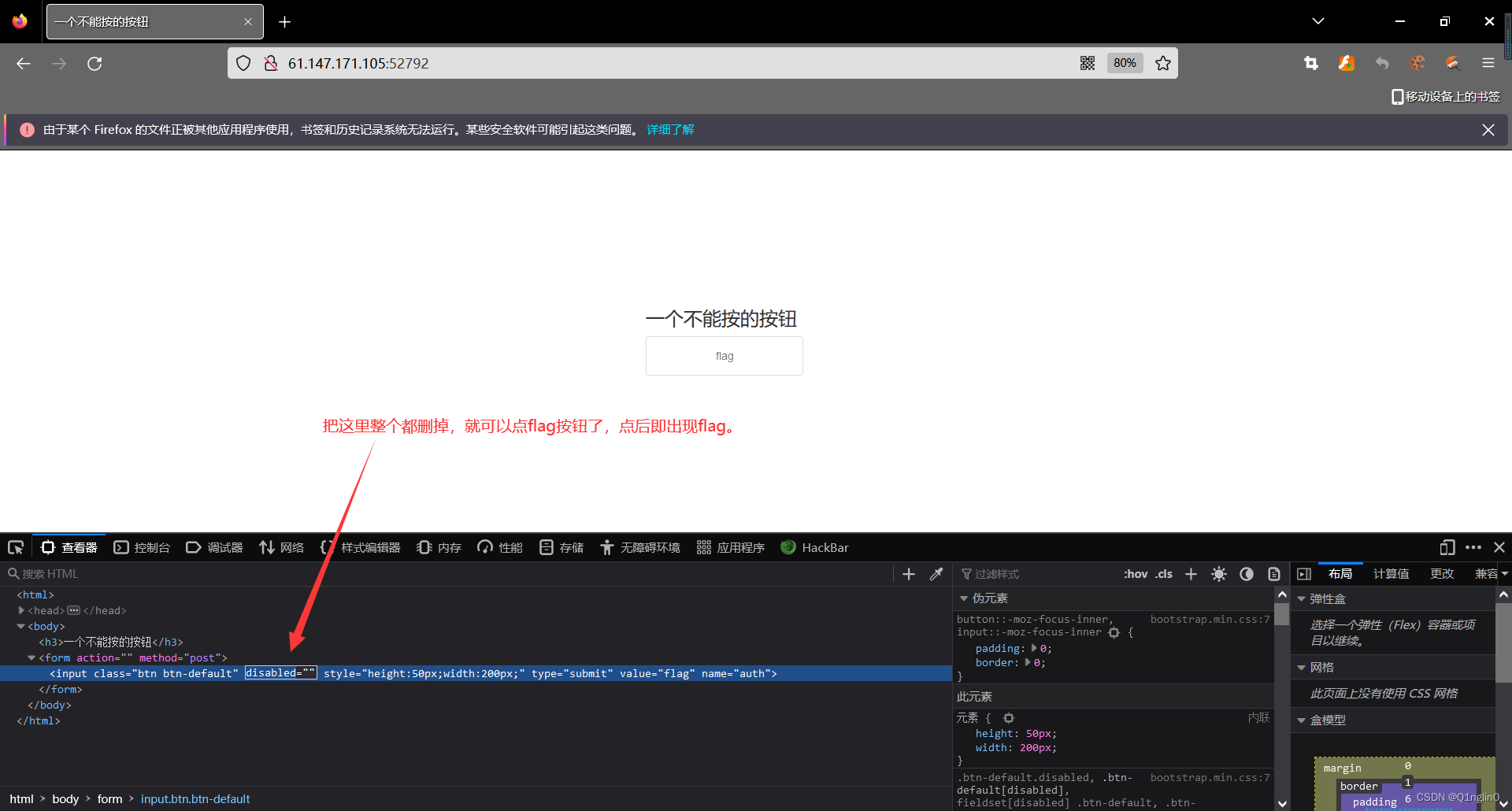Click the screenshot crop toolbar icon
The height and width of the screenshot is (811, 1512).
[x=1311, y=64]
